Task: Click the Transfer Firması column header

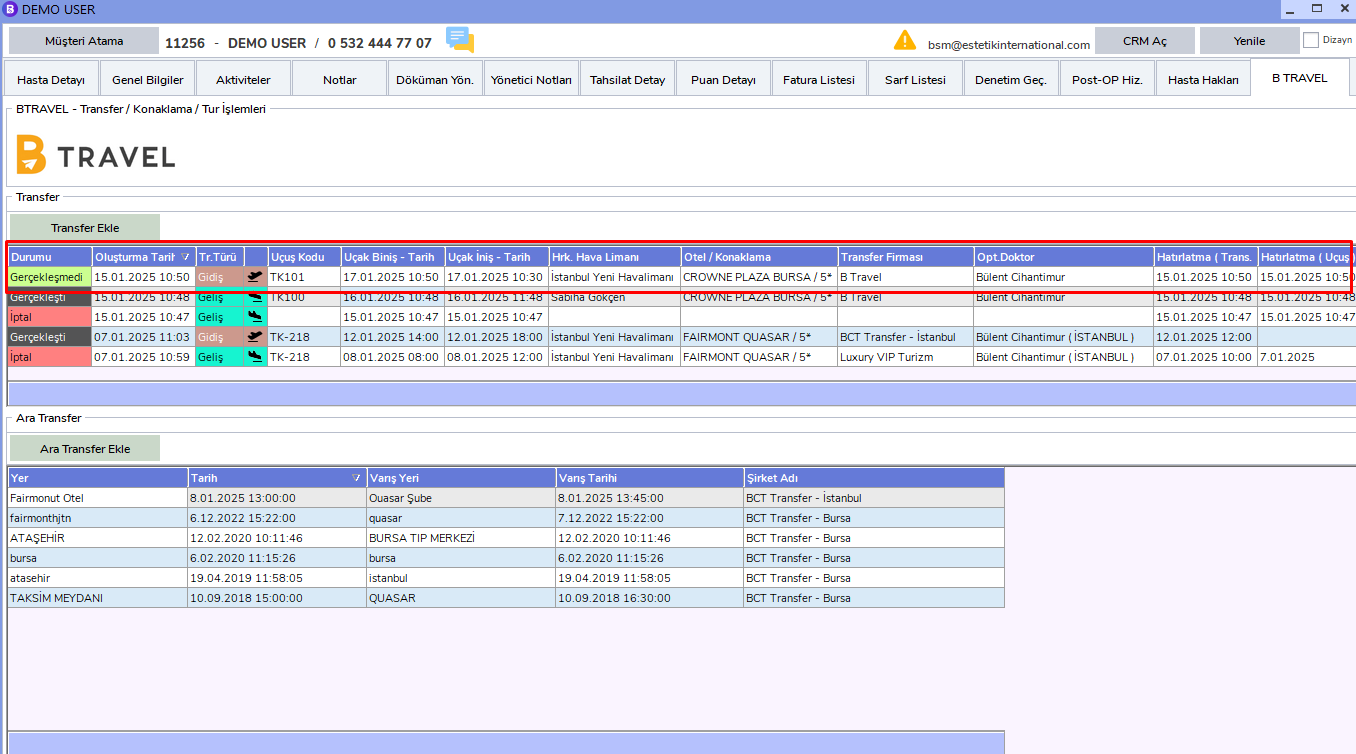Action: pos(905,257)
